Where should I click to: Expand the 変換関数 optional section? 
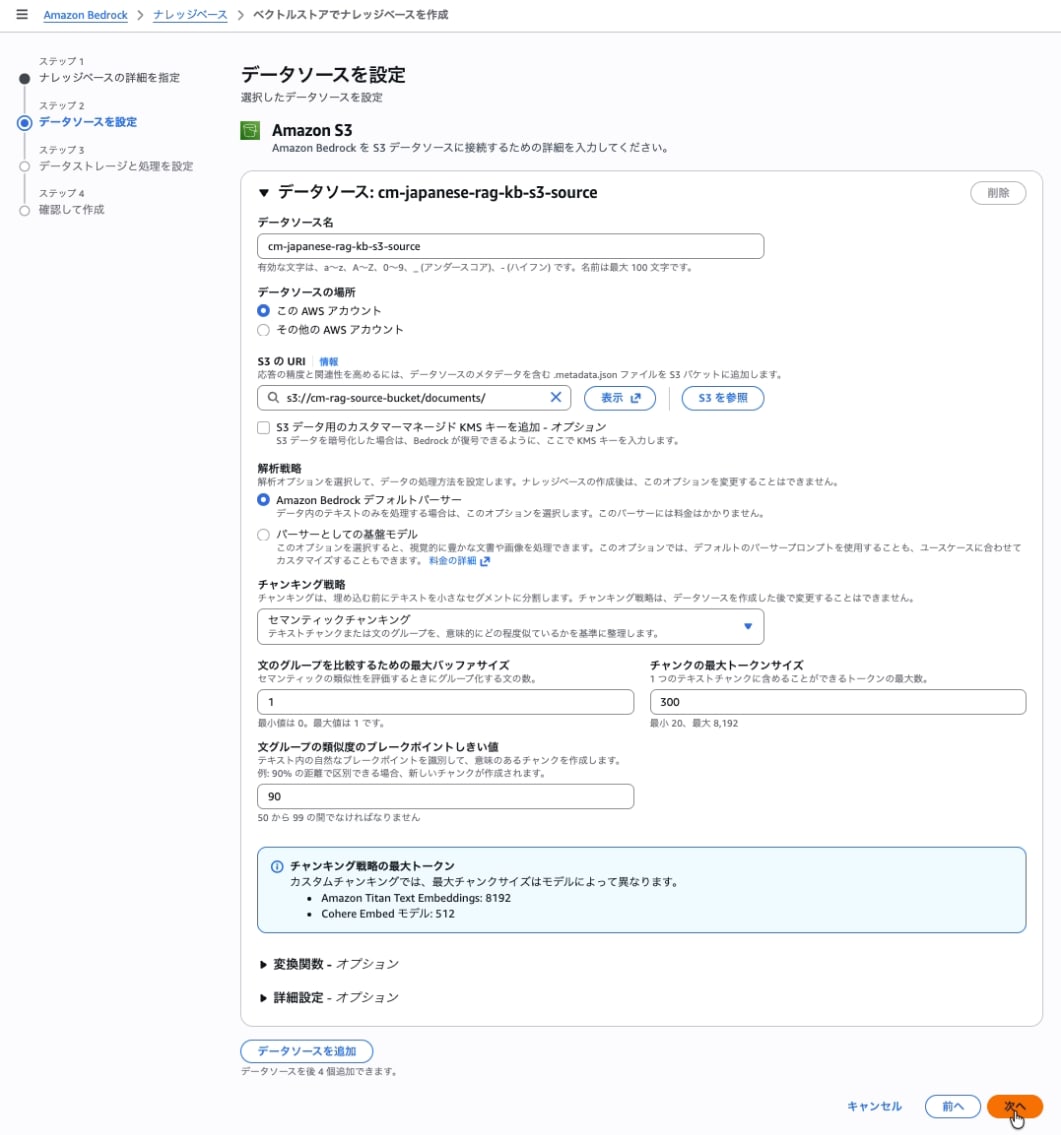pyautogui.click(x=264, y=965)
